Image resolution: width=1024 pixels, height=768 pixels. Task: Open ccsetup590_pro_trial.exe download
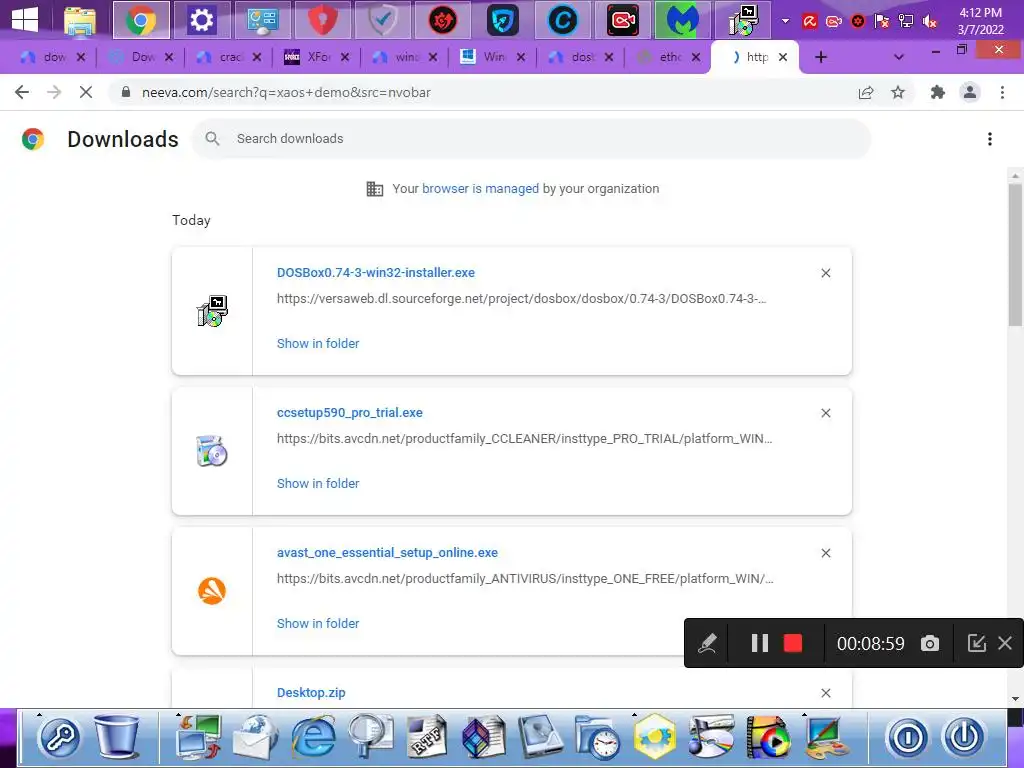(x=349, y=413)
